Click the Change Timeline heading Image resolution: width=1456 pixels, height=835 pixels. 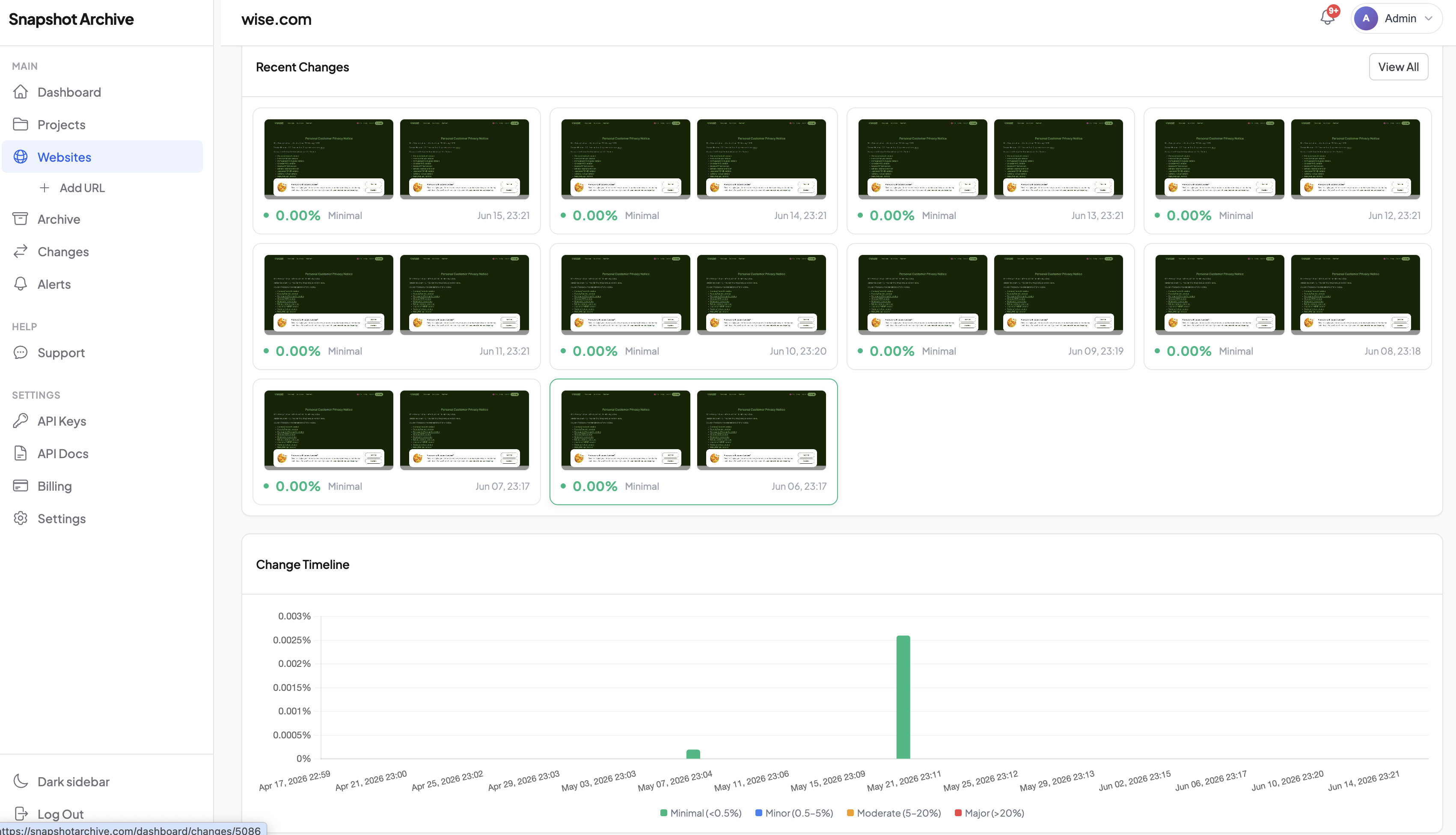(302, 564)
